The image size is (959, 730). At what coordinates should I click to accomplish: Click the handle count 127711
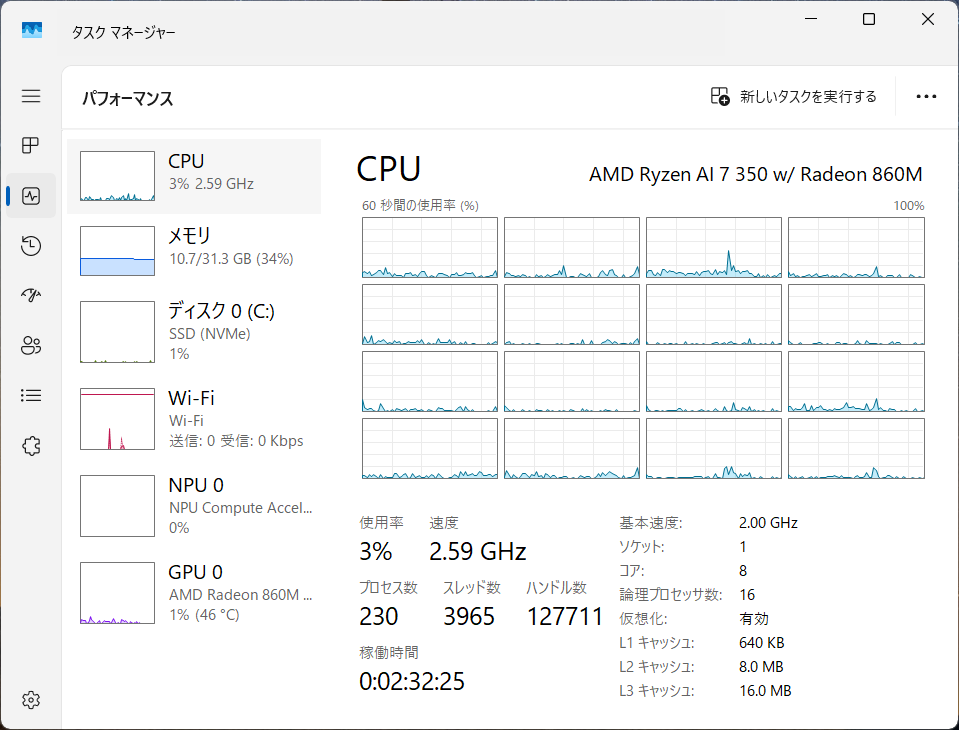click(565, 616)
